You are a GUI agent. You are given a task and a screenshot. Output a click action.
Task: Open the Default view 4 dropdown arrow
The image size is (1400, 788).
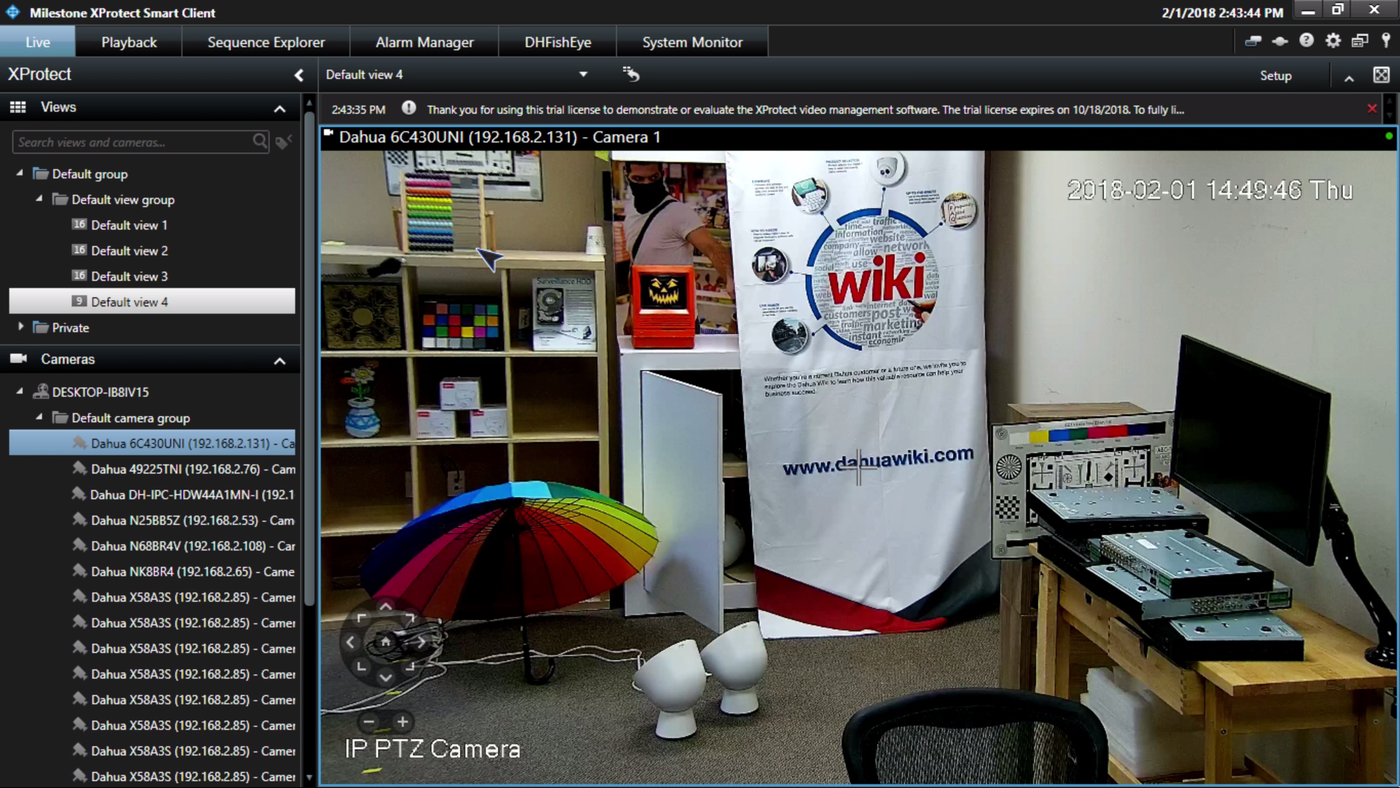(583, 75)
